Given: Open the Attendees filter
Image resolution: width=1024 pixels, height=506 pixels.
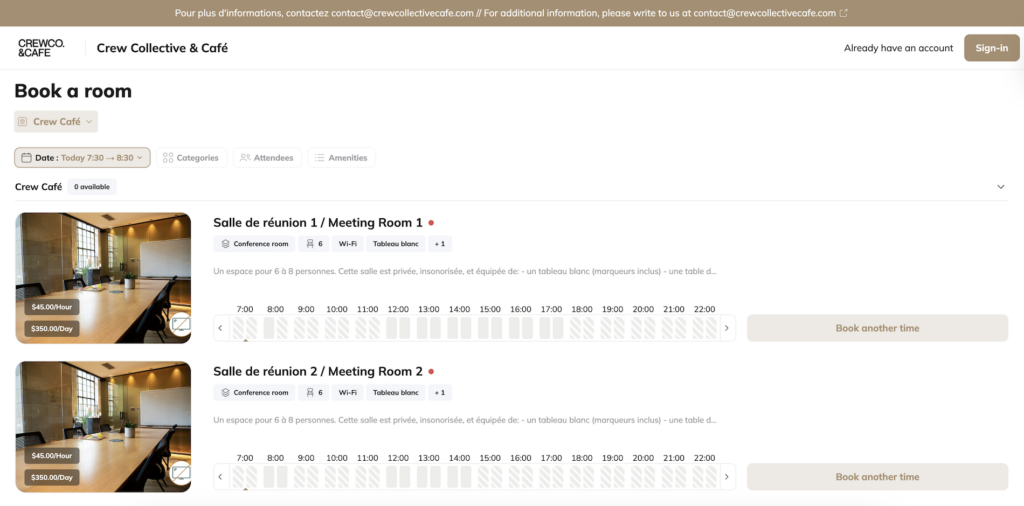Looking at the screenshot, I should pos(267,157).
